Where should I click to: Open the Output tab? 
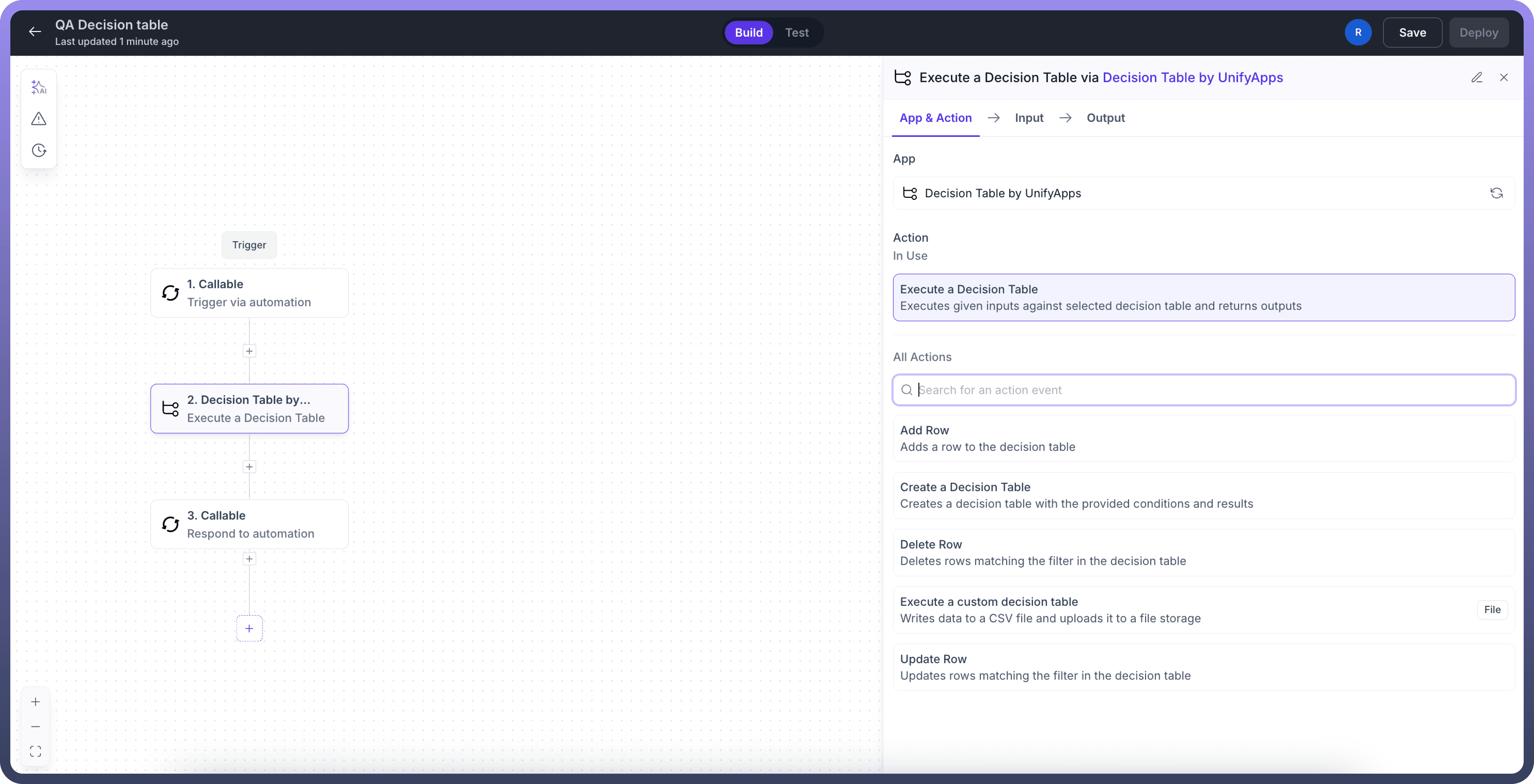[x=1105, y=118]
